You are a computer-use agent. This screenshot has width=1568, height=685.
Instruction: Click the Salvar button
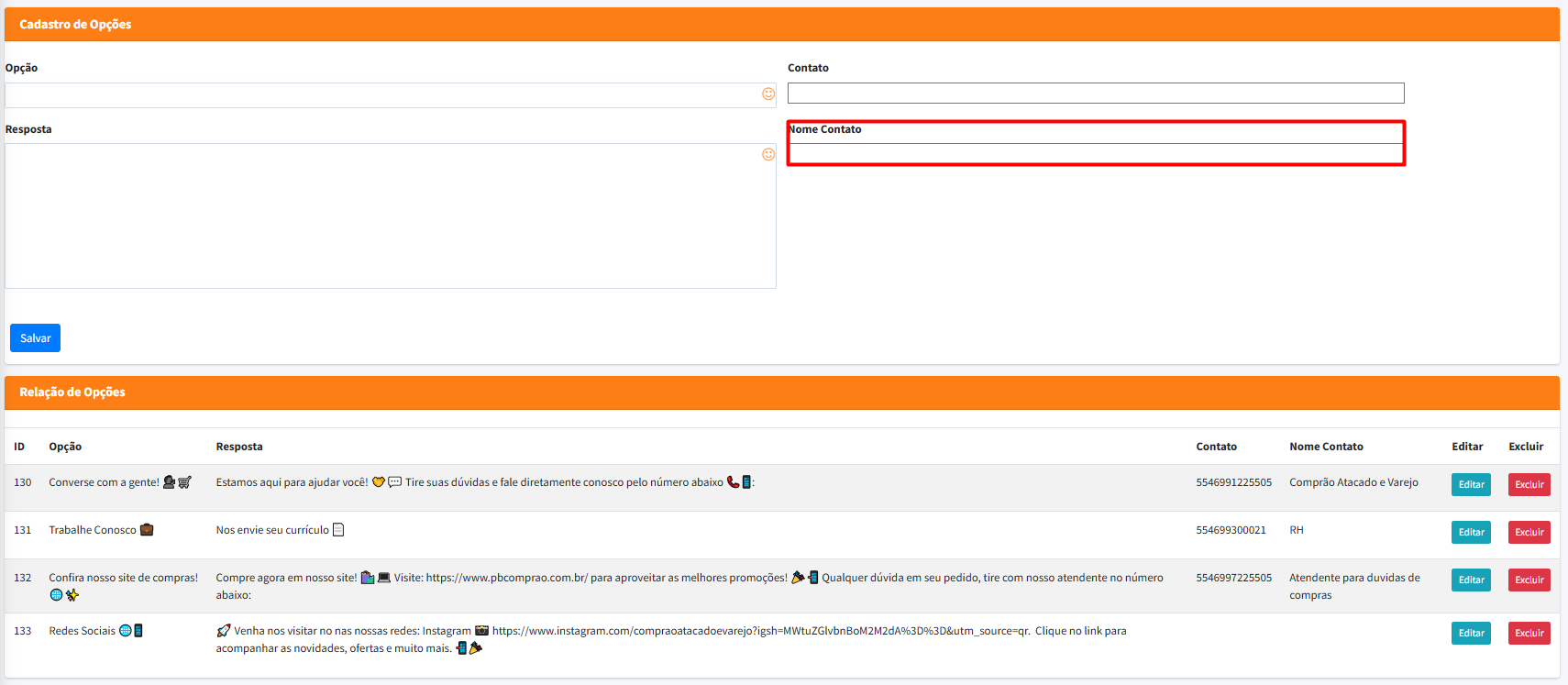[x=35, y=338]
